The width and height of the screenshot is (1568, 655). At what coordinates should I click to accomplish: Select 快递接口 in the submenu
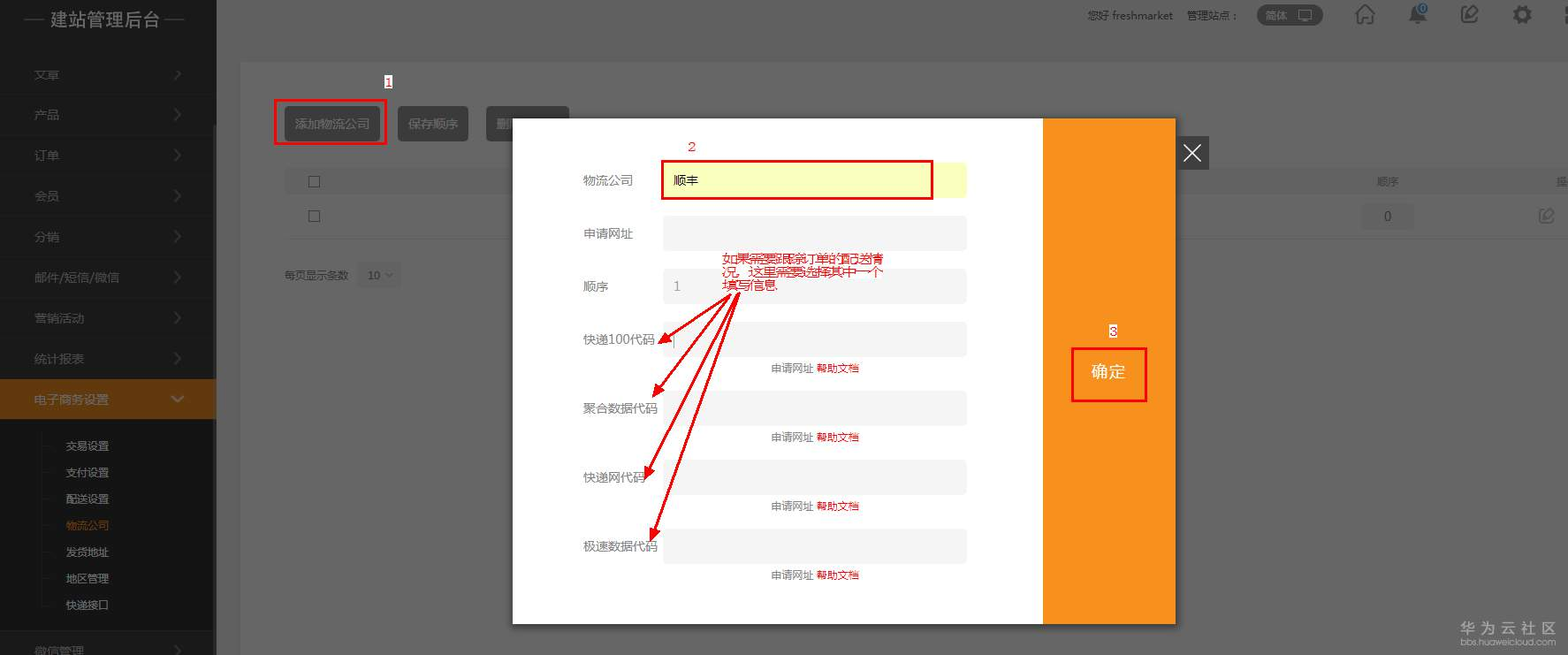(x=88, y=605)
